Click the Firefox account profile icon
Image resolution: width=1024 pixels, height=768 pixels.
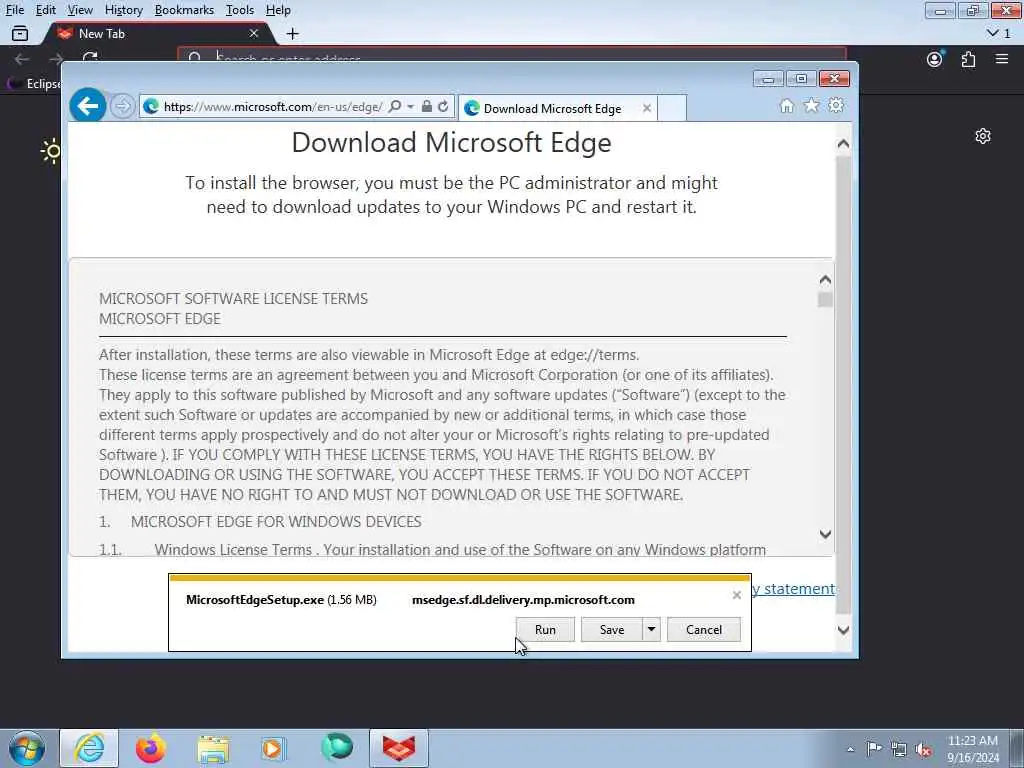[x=935, y=59]
